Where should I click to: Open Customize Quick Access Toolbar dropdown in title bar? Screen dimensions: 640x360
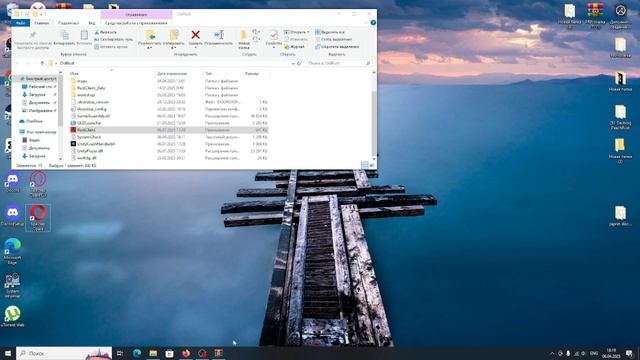tap(41, 14)
